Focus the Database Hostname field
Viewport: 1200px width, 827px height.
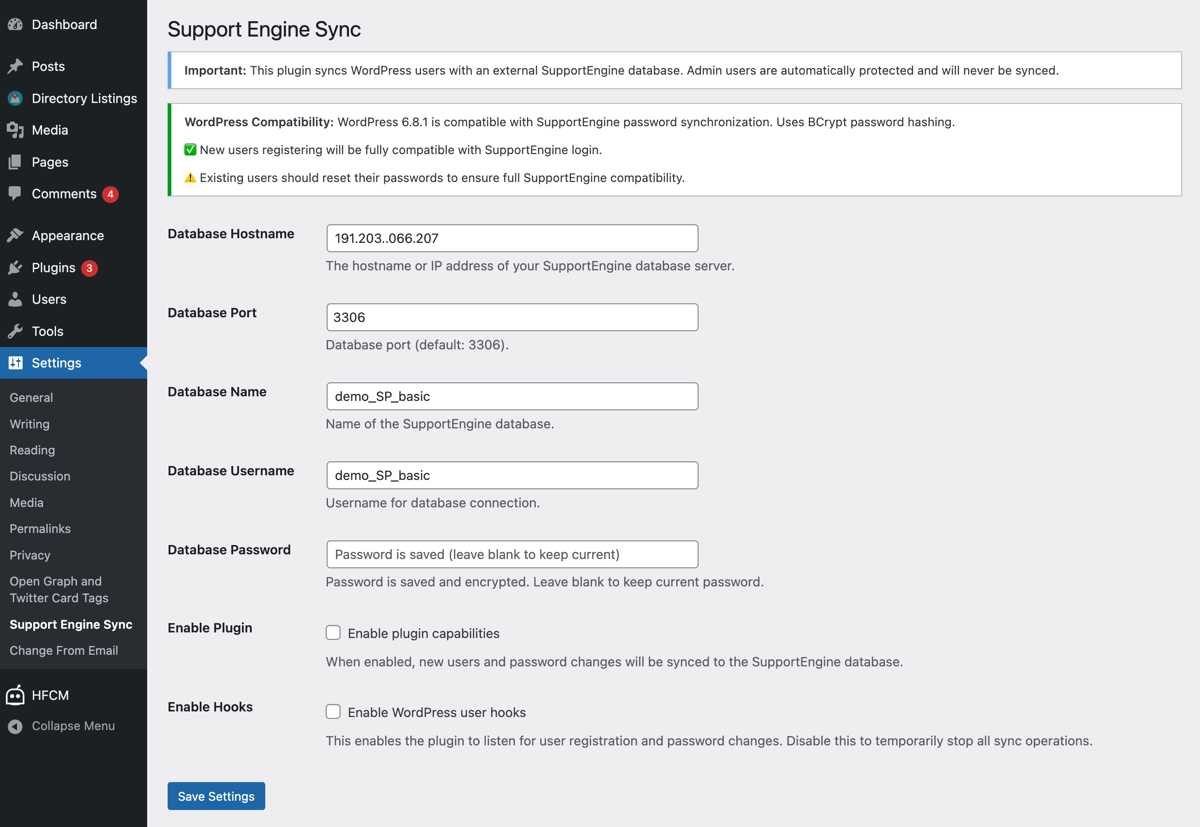[x=512, y=238]
